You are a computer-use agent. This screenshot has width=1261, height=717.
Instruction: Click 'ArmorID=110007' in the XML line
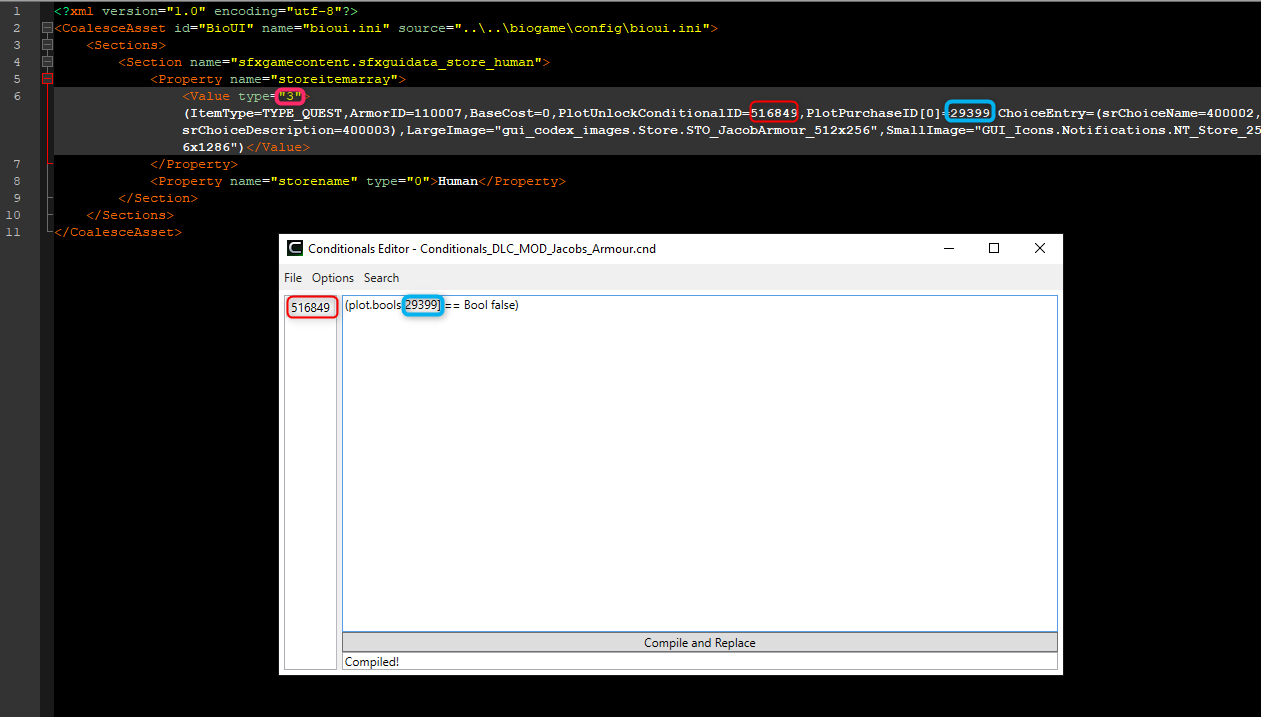[405, 113]
